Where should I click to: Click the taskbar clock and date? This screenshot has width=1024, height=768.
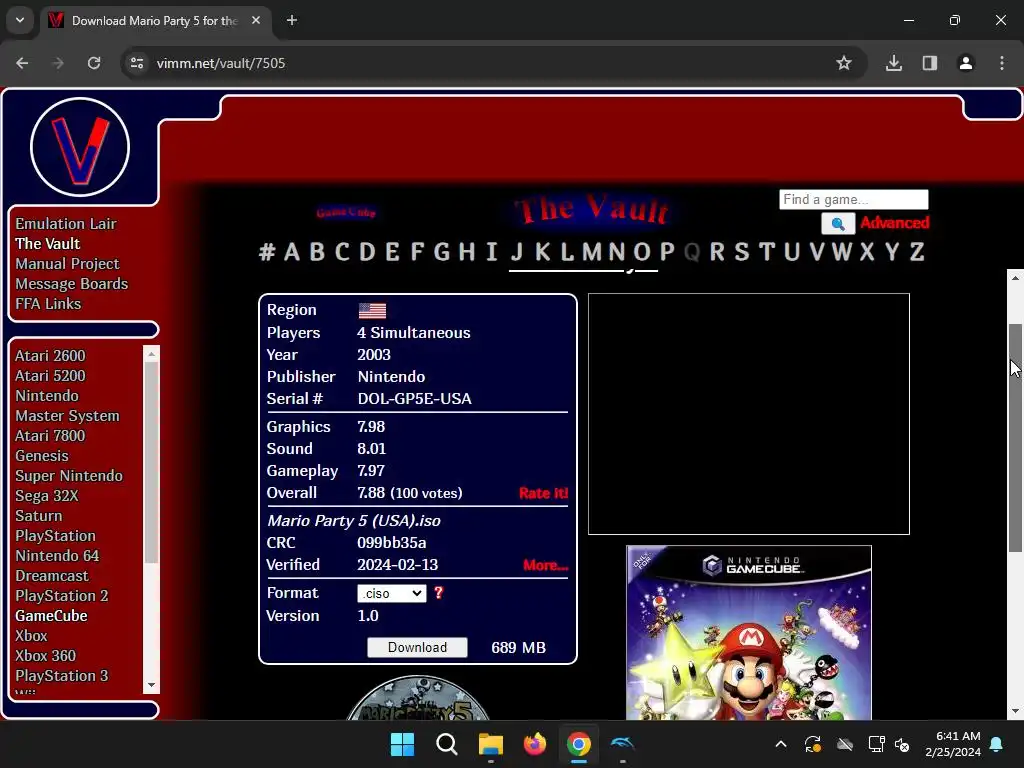tap(953, 744)
